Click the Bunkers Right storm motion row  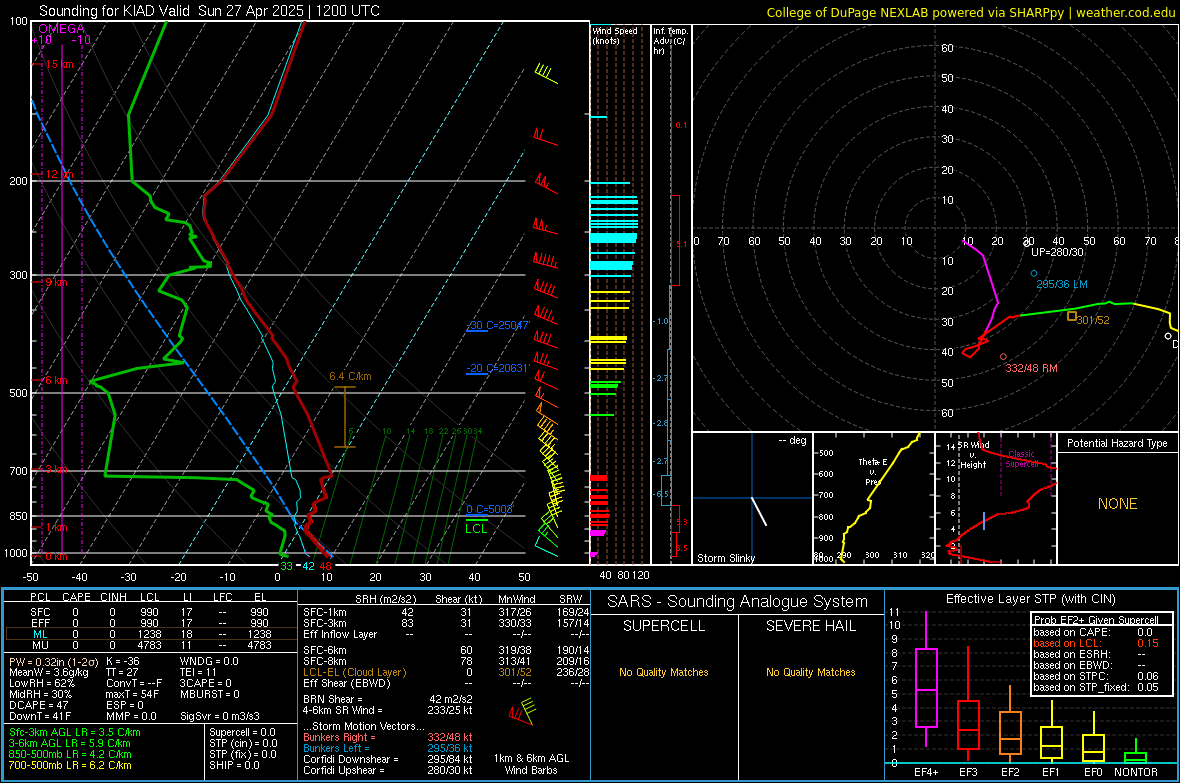tap(388, 737)
